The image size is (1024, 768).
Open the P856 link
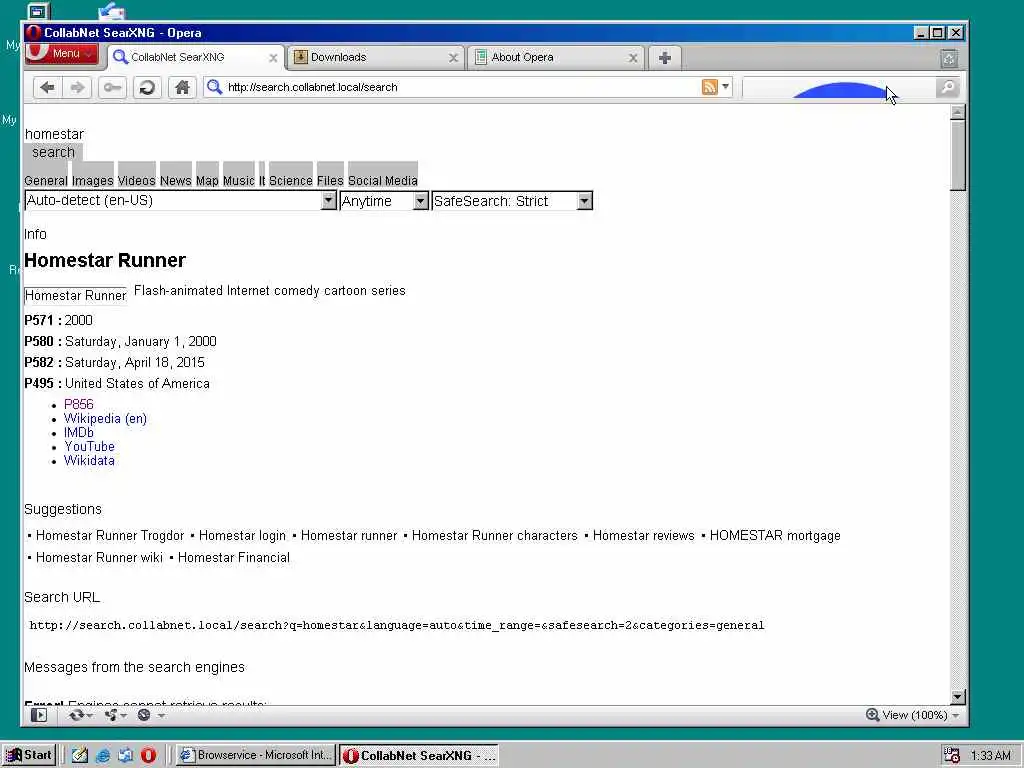pyautogui.click(x=78, y=404)
